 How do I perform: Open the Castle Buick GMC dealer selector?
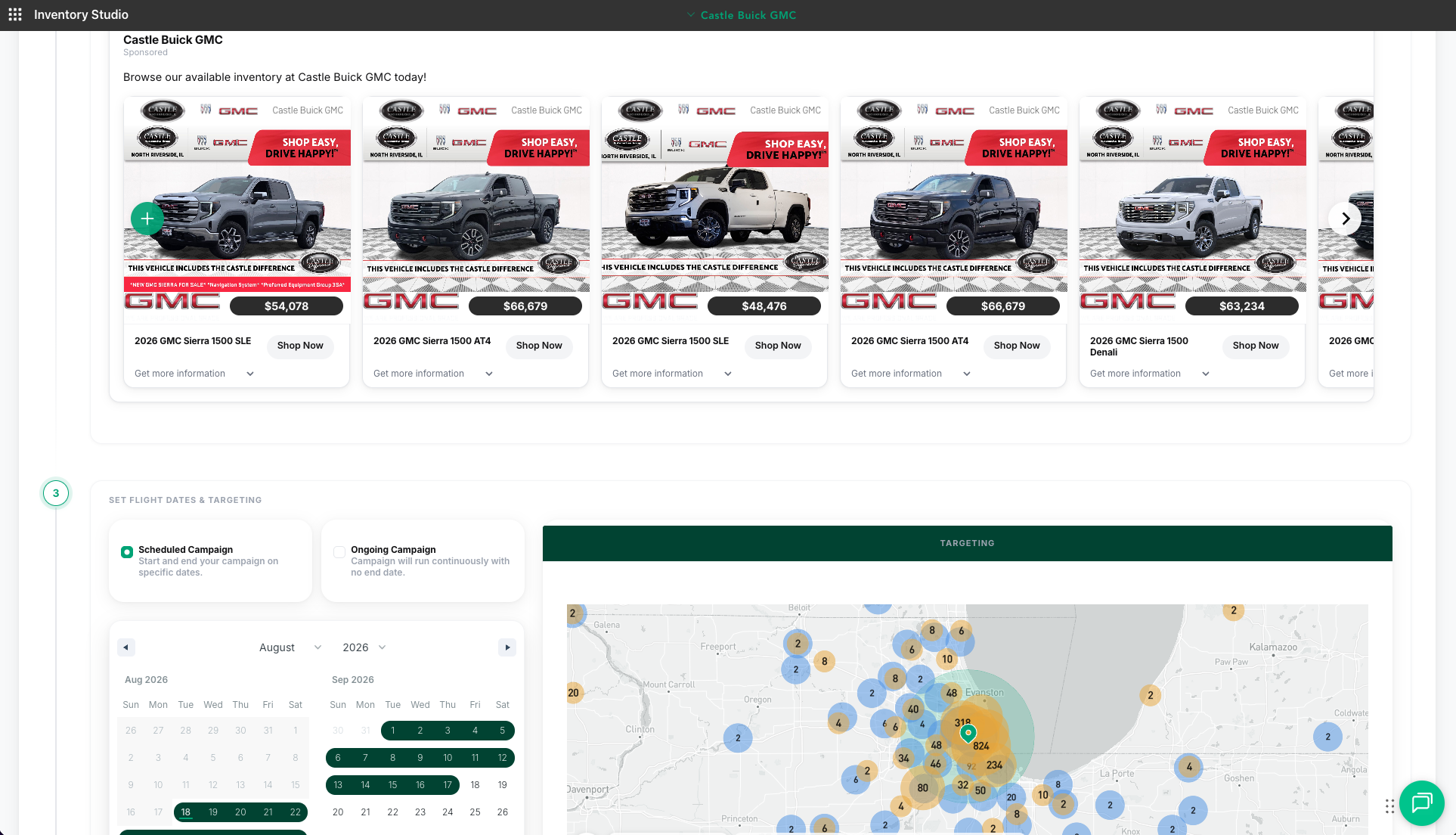(x=742, y=15)
